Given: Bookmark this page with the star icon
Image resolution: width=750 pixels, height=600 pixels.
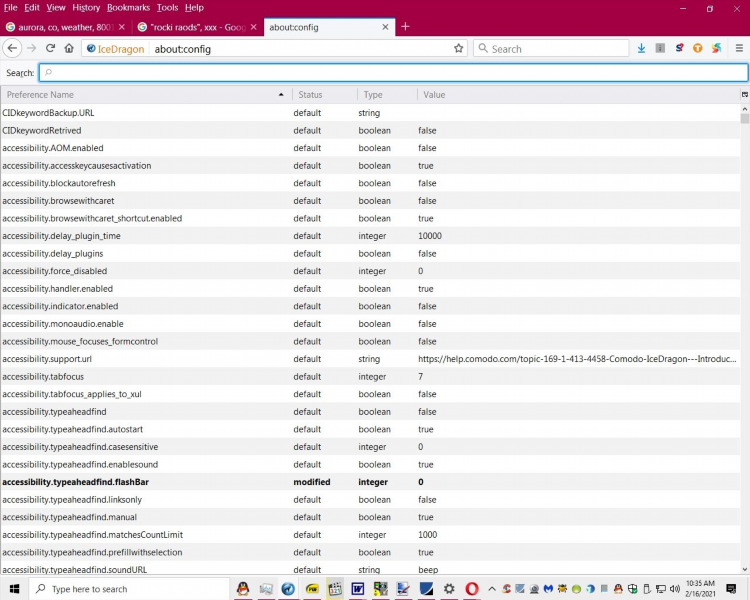Looking at the screenshot, I should pos(458,48).
